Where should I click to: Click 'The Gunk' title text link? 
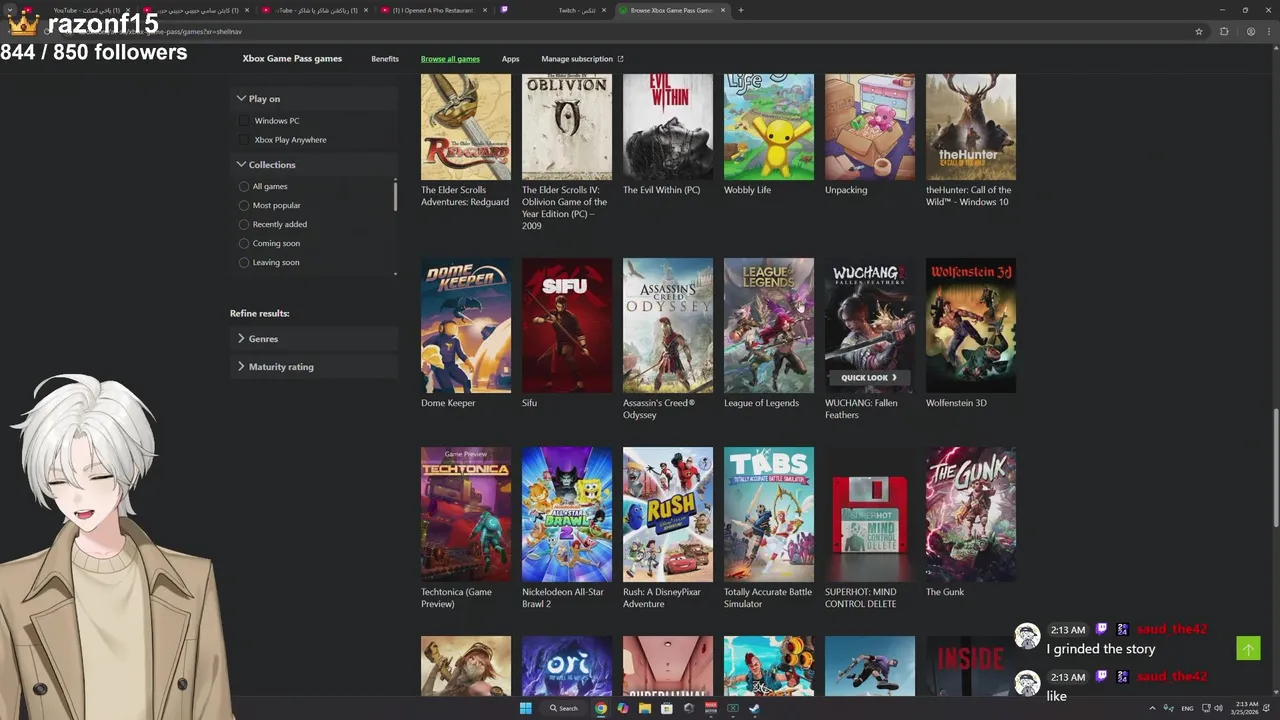click(945, 592)
